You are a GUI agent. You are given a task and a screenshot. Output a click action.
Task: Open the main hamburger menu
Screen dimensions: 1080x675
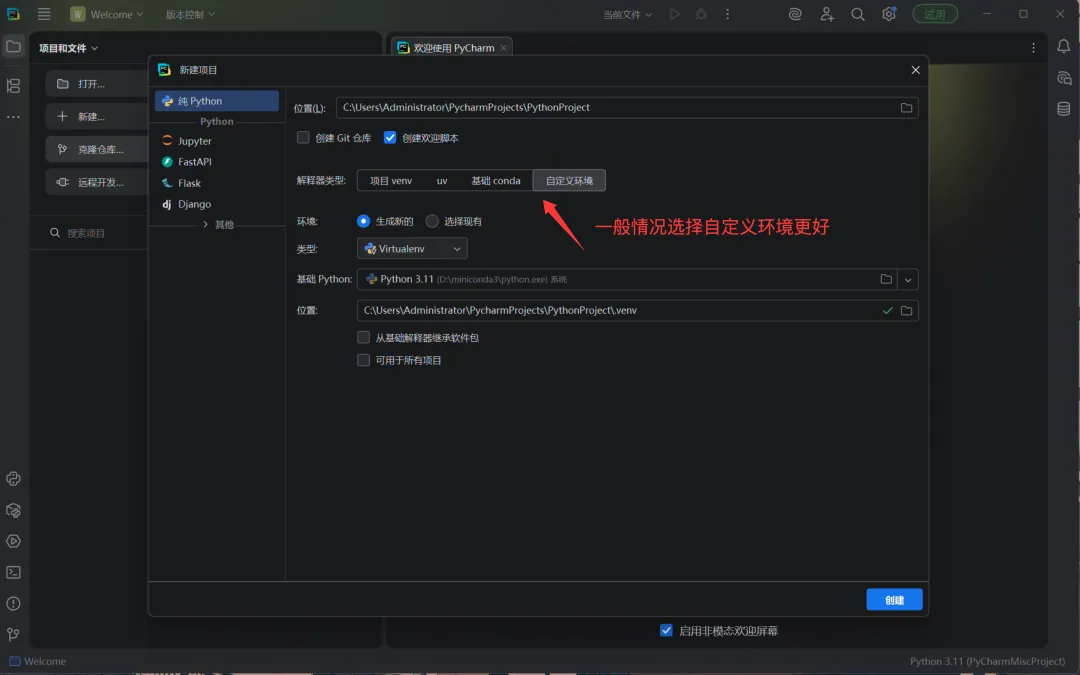pos(43,14)
